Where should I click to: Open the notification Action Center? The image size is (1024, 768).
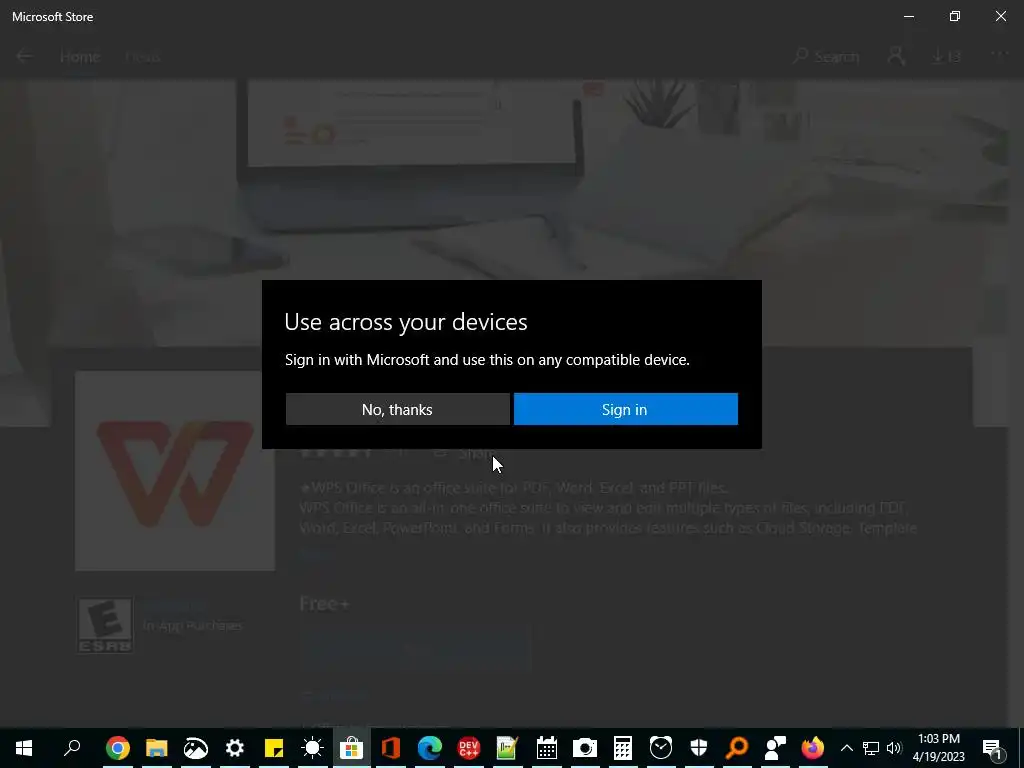tap(992, 748)
